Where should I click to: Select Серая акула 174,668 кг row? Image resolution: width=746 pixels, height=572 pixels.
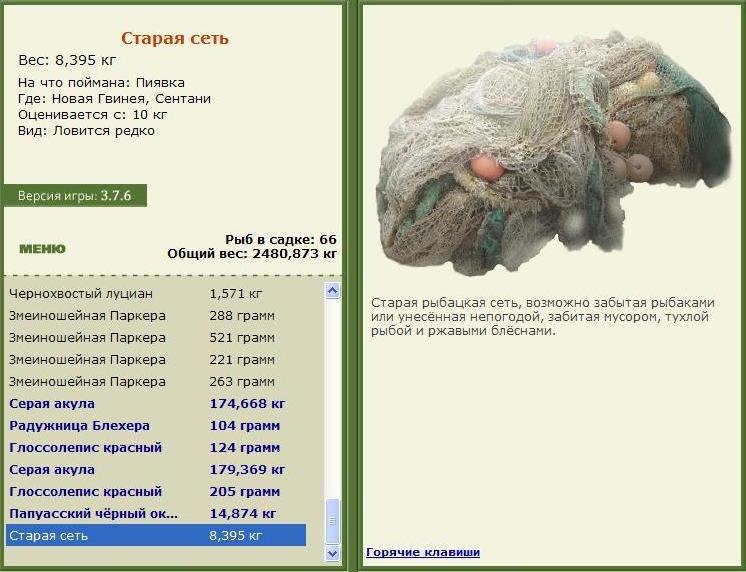(x=156, y=404)
